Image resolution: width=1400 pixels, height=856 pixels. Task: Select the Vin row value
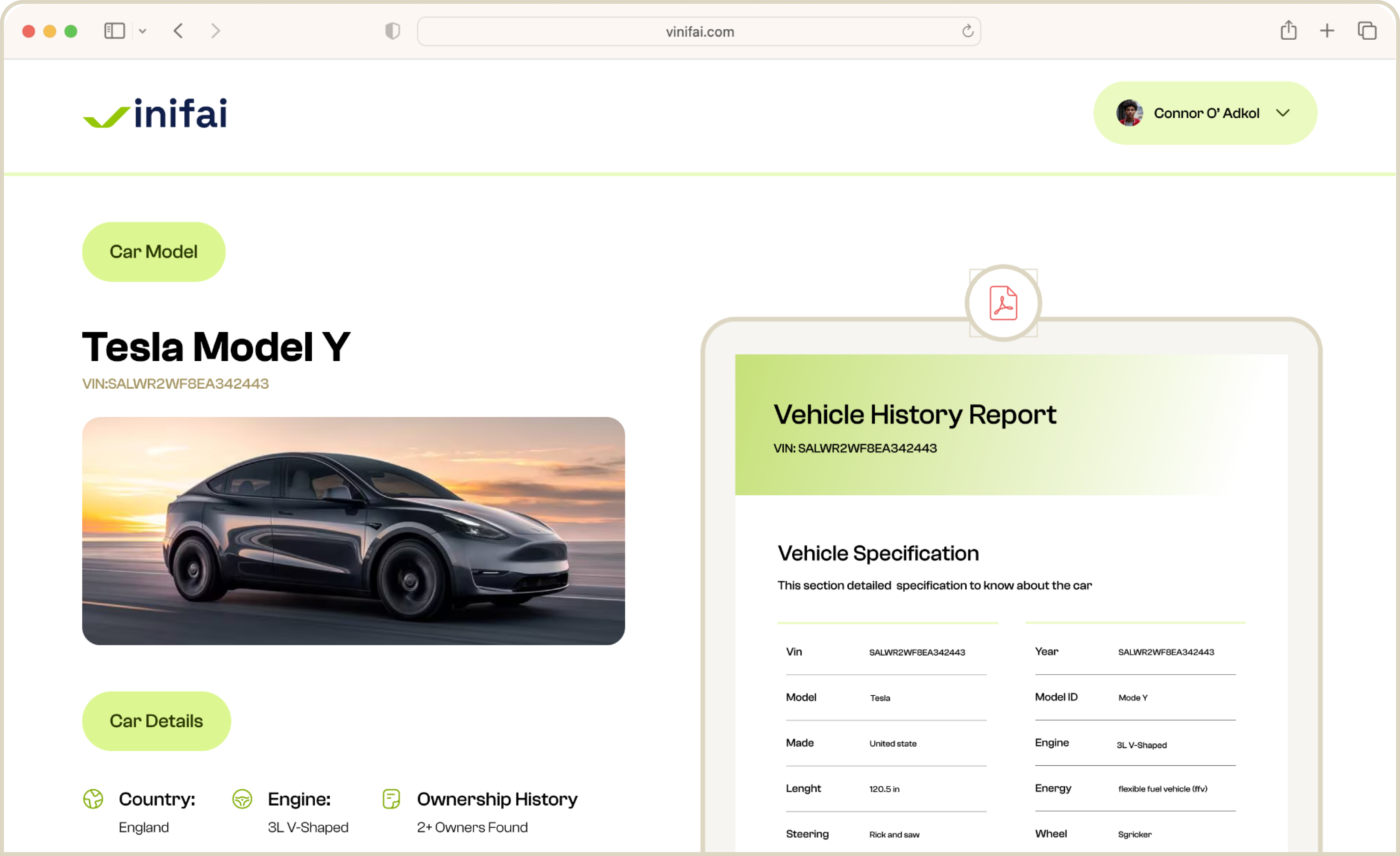pos(917,653)
